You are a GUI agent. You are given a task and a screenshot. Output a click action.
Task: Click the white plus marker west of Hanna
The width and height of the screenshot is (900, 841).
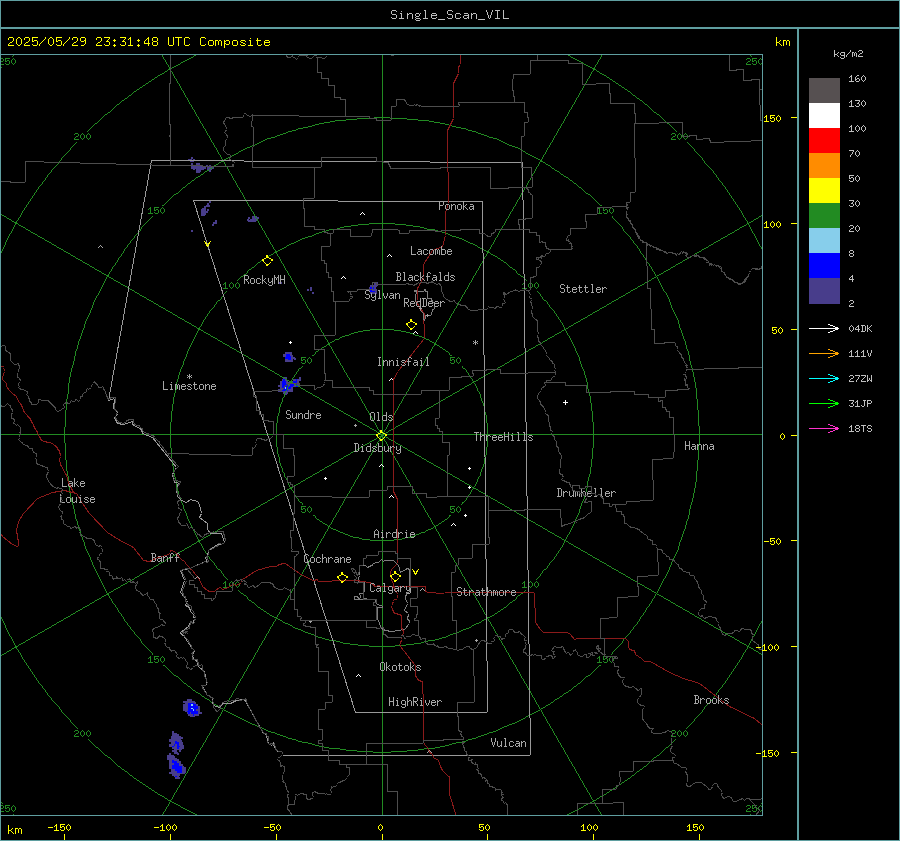[565, 402]
